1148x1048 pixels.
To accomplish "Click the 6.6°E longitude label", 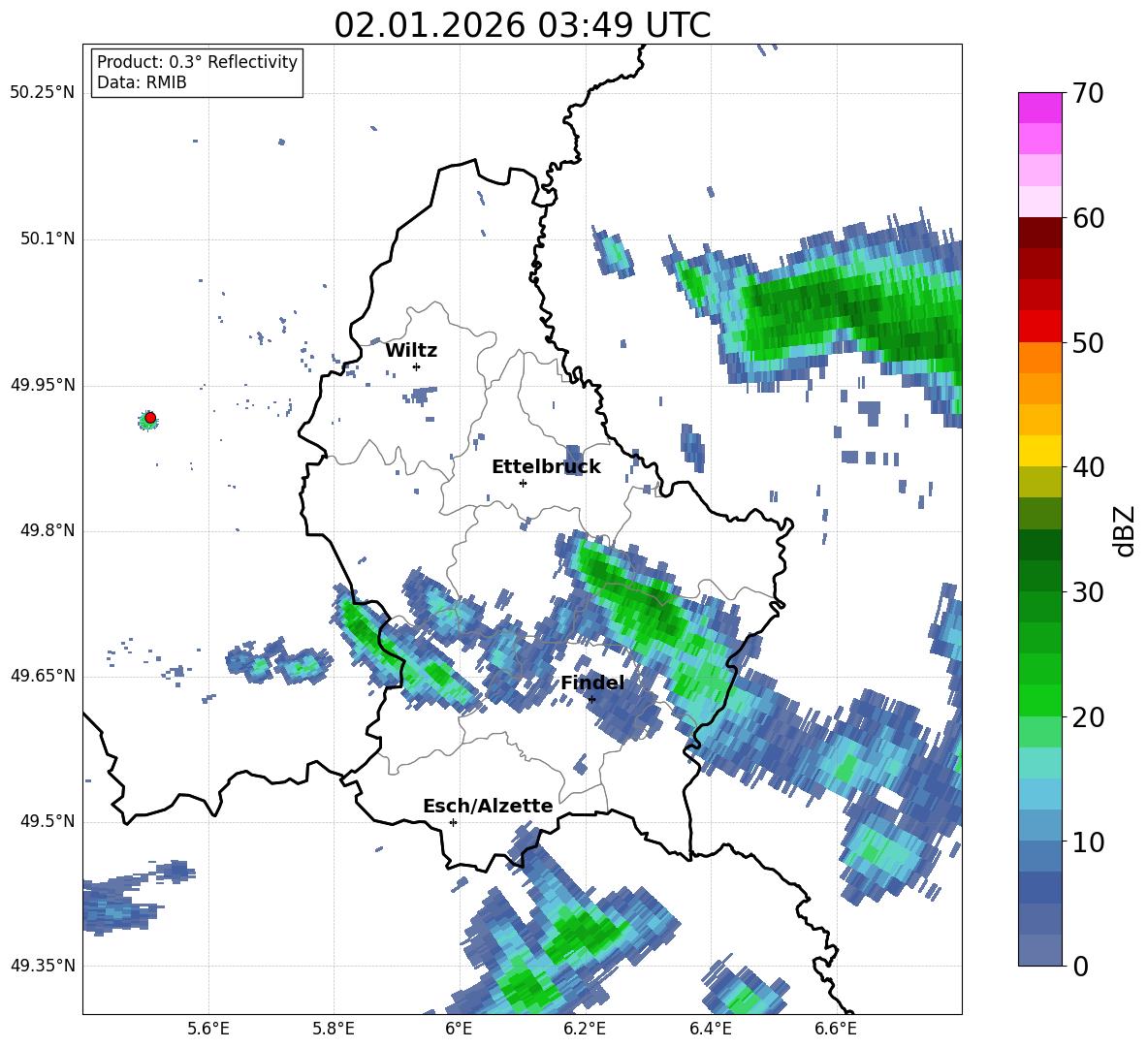I will point(836,1029).
